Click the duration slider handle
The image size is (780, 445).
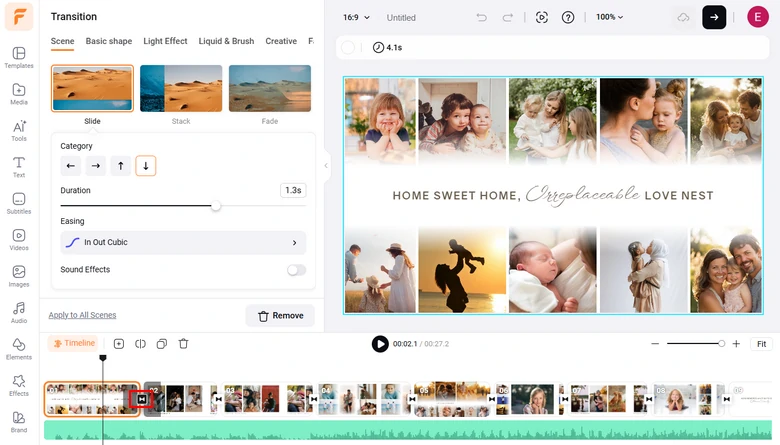(215, 206)
